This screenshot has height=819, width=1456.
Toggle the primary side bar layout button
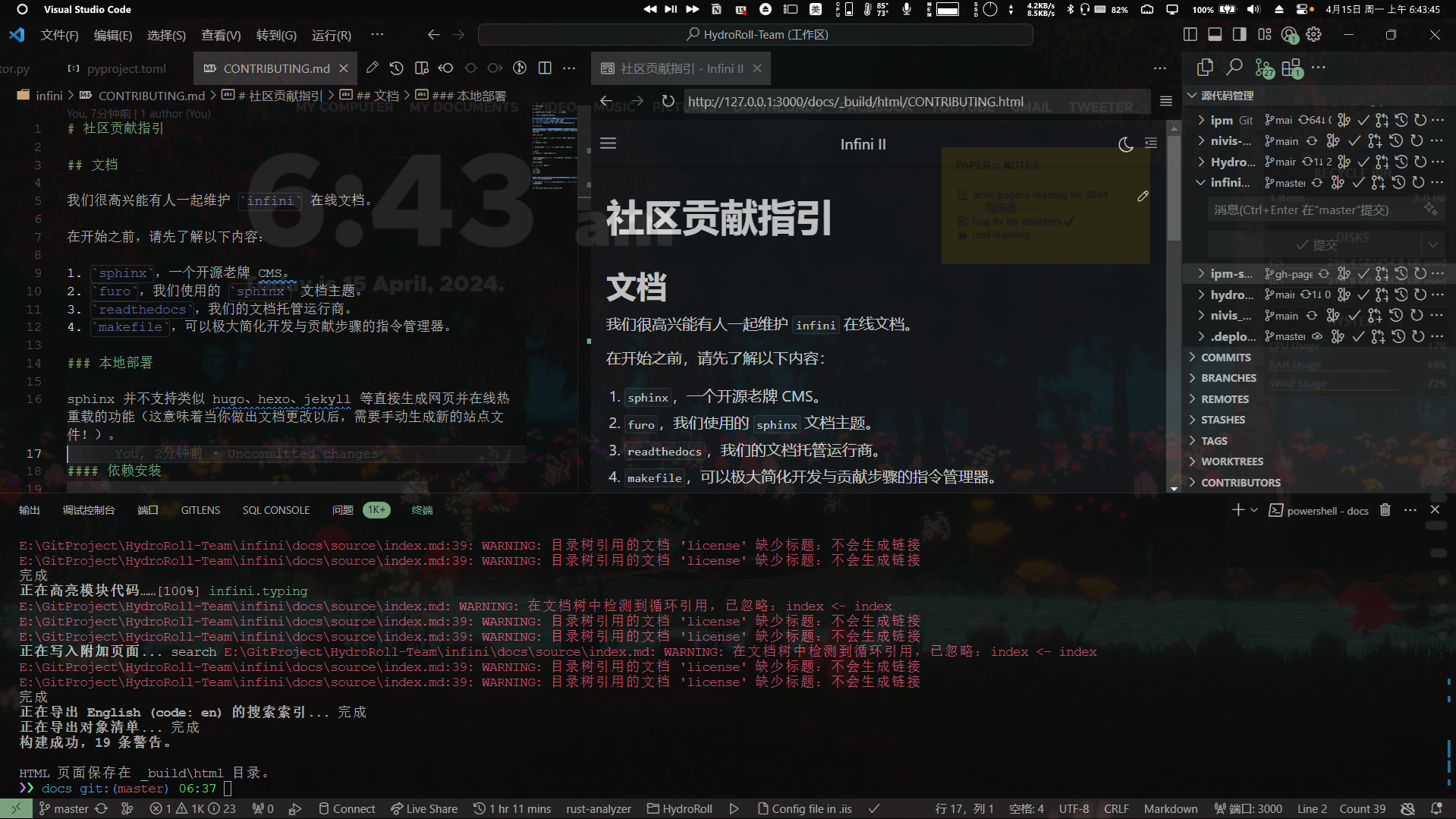pyautogui.click(x=1190, y=35)
